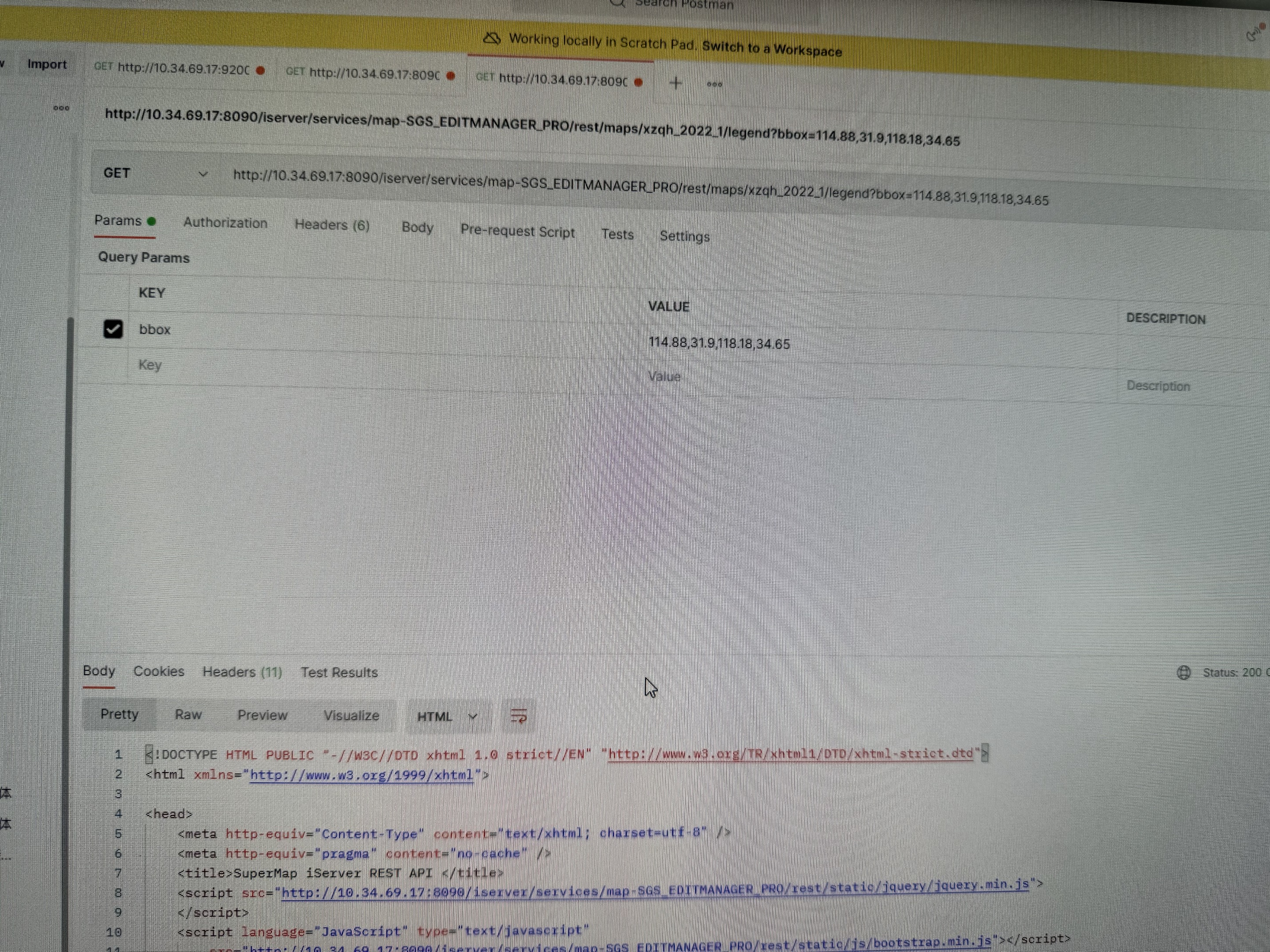
Task: Switch to the Params tab
Action: (125, 221)
